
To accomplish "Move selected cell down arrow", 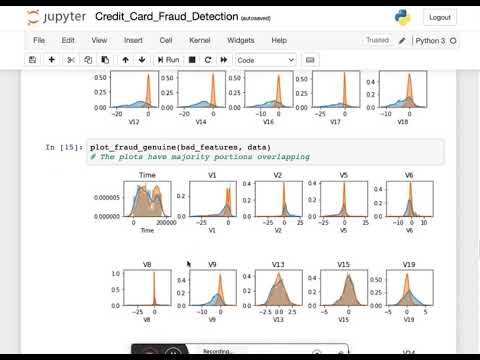I will pos(142,60).
